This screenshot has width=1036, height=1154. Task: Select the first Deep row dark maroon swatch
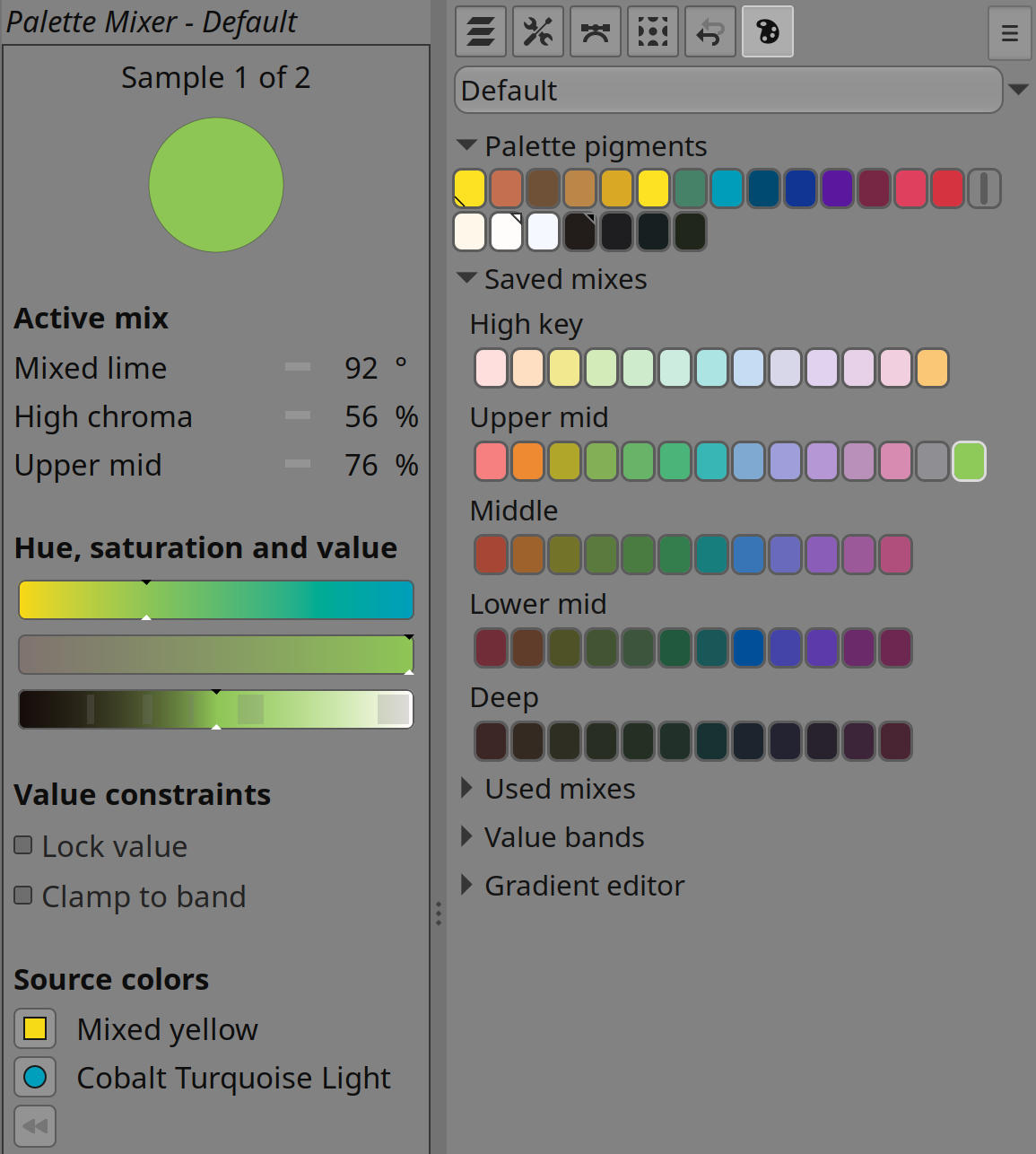491,741
